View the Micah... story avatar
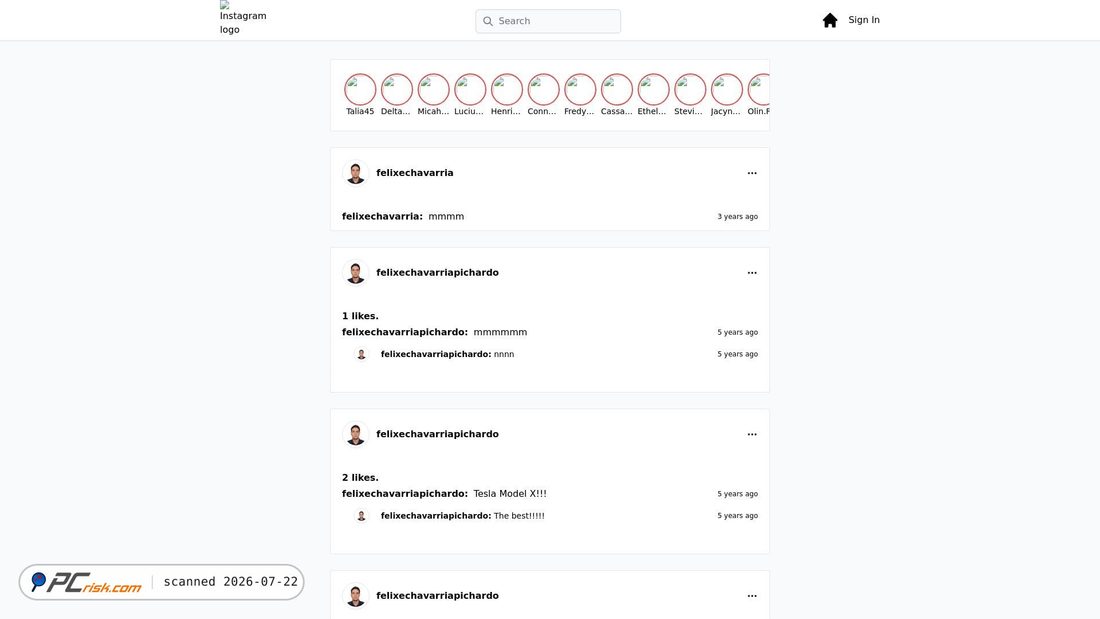The height and width of the screenshot is (619, 1100). click(434, 90)
